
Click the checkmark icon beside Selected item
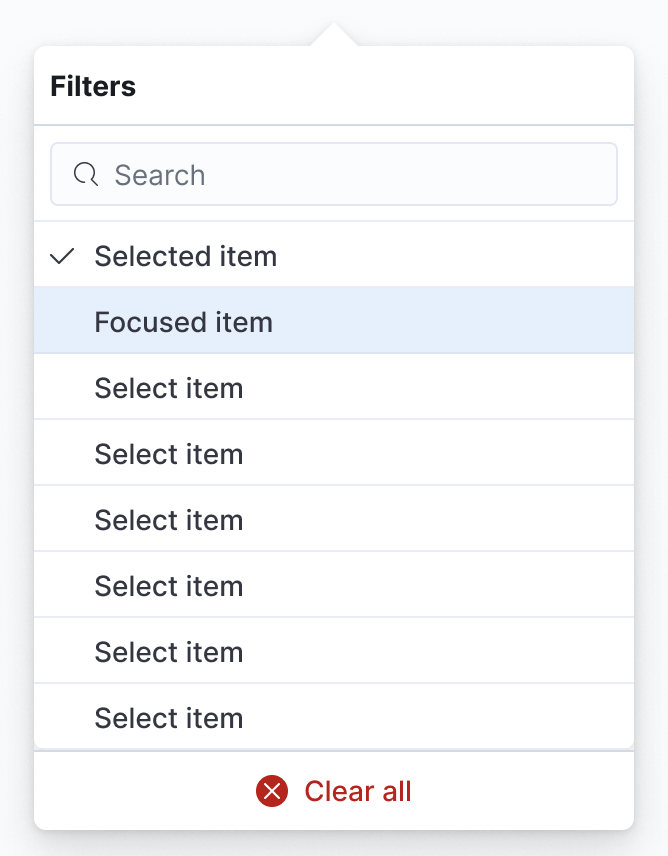click(62, 257)
